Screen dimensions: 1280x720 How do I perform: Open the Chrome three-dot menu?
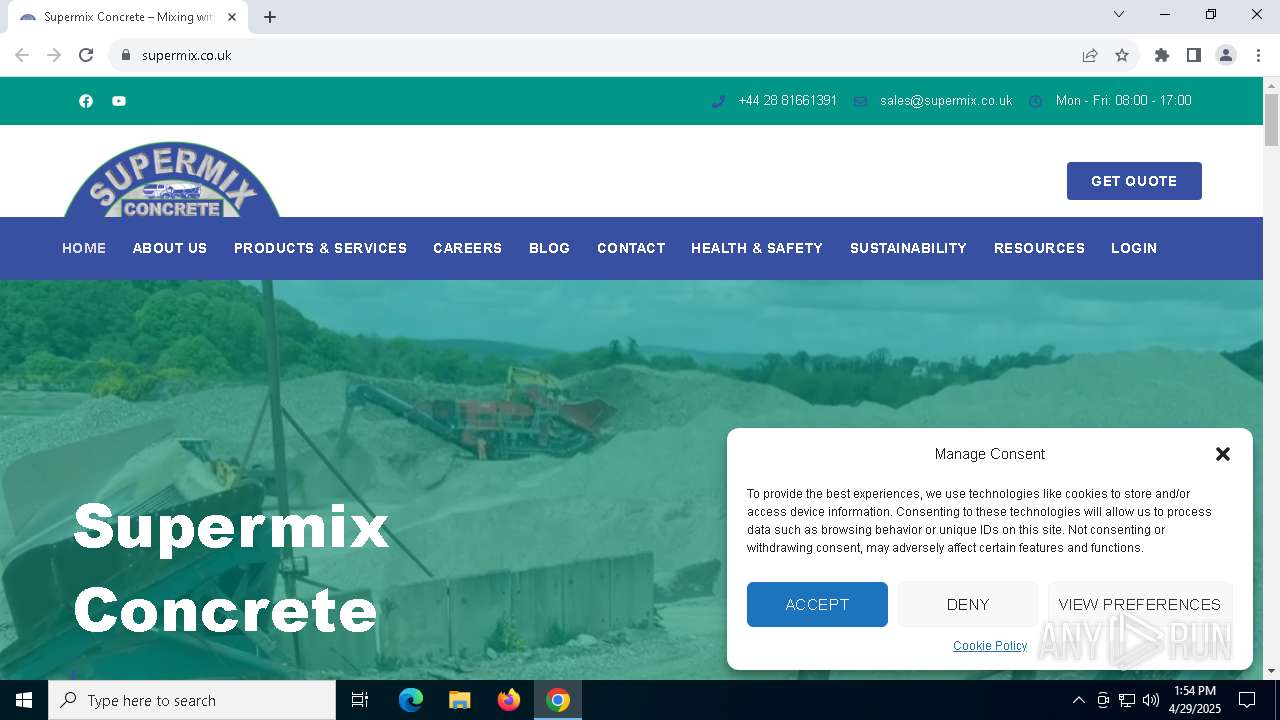click(x=1258, y=55)
